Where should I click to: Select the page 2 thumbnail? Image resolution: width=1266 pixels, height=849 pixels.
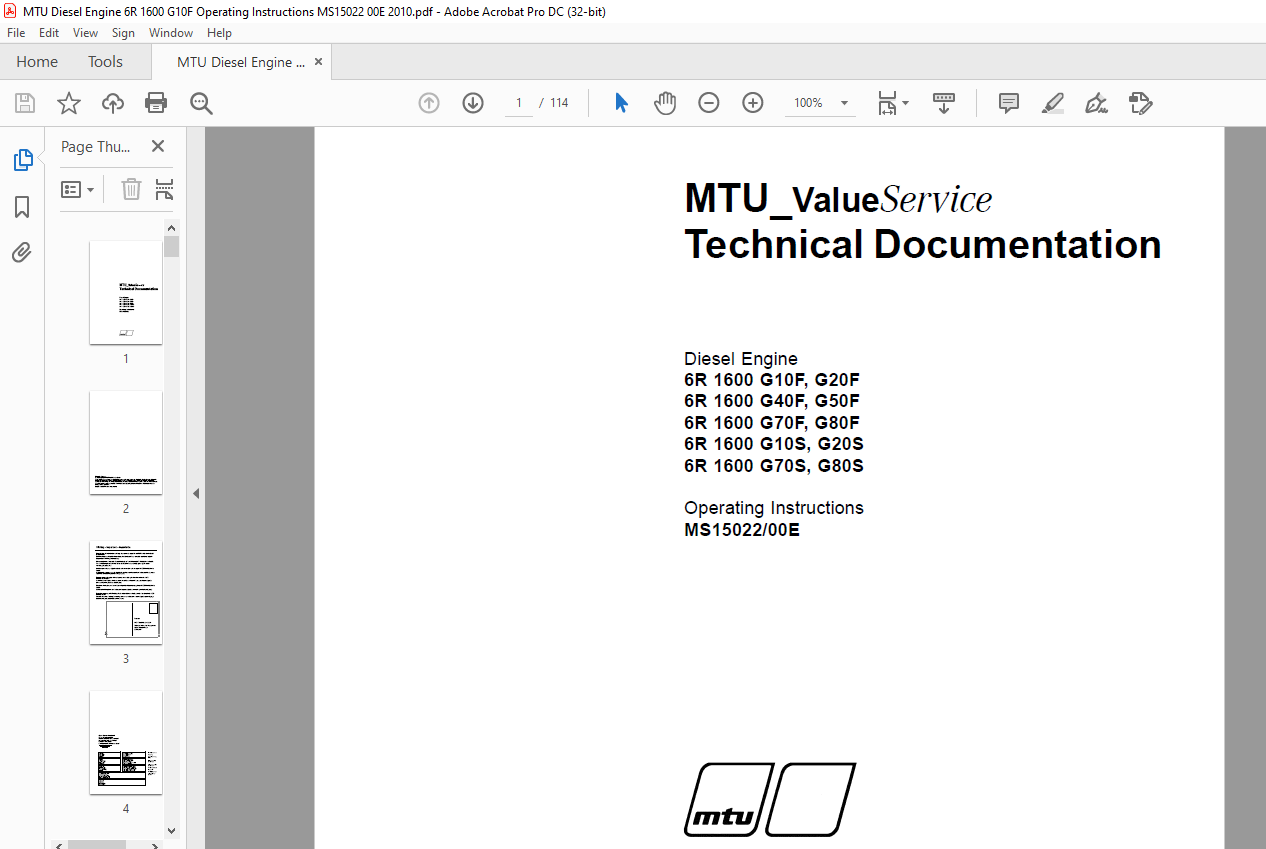tap(126, 443)
